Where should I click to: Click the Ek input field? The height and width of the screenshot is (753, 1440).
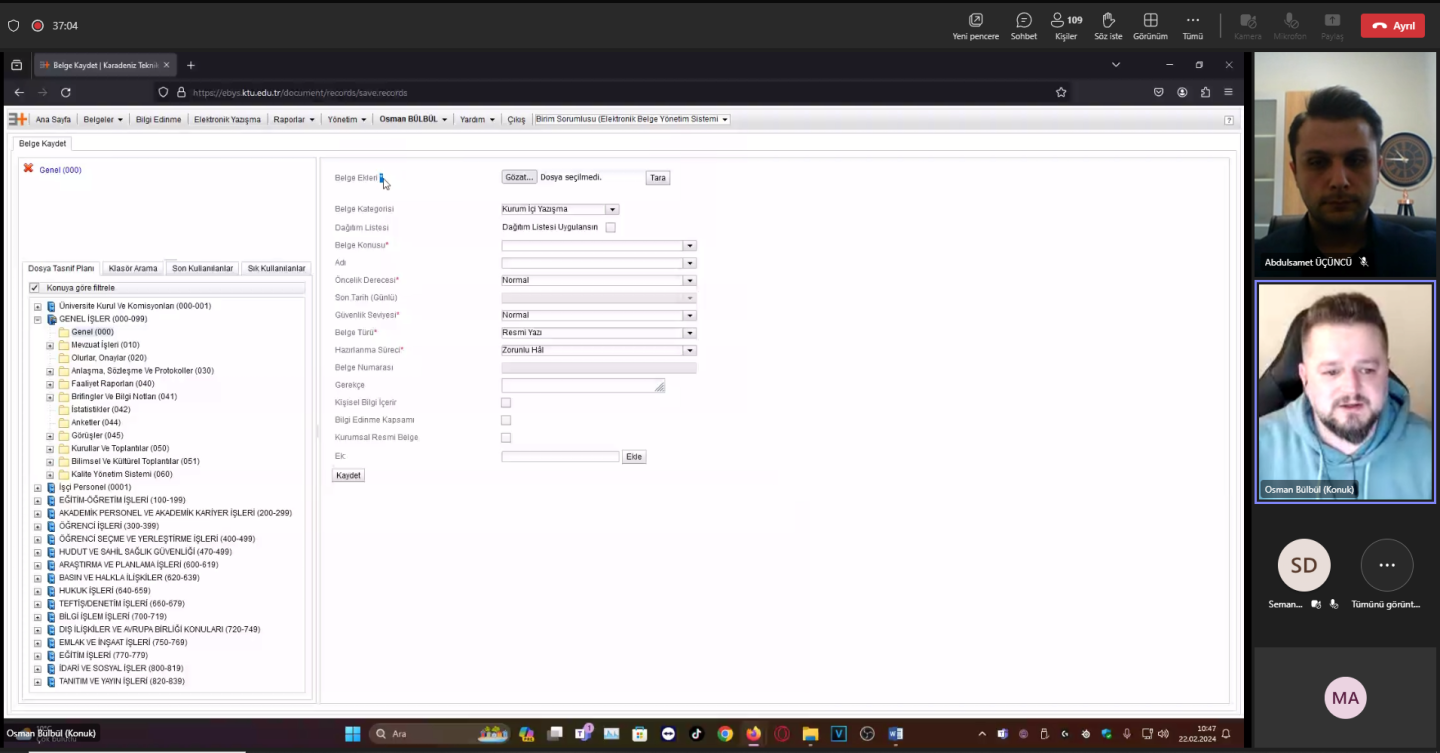tap(560, 457)
